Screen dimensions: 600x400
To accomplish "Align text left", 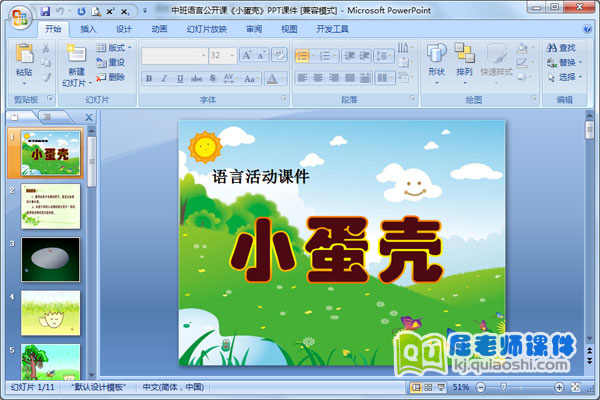I will (303, 78).
